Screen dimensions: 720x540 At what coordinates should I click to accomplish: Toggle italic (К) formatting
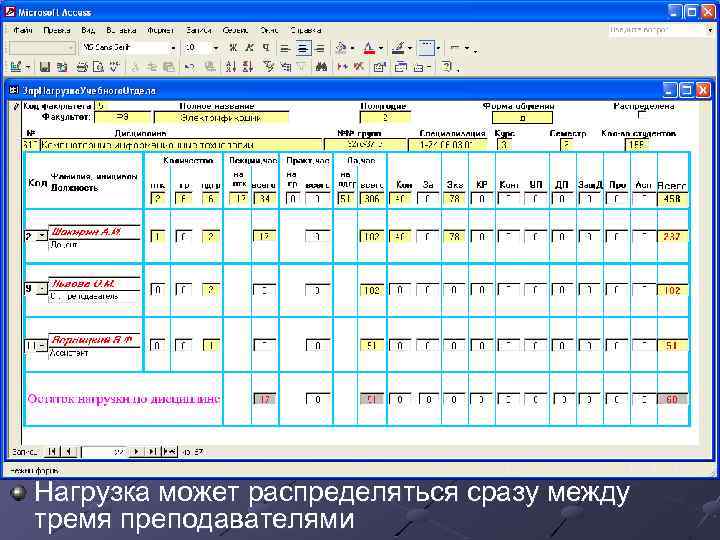[x=249, y=48]
